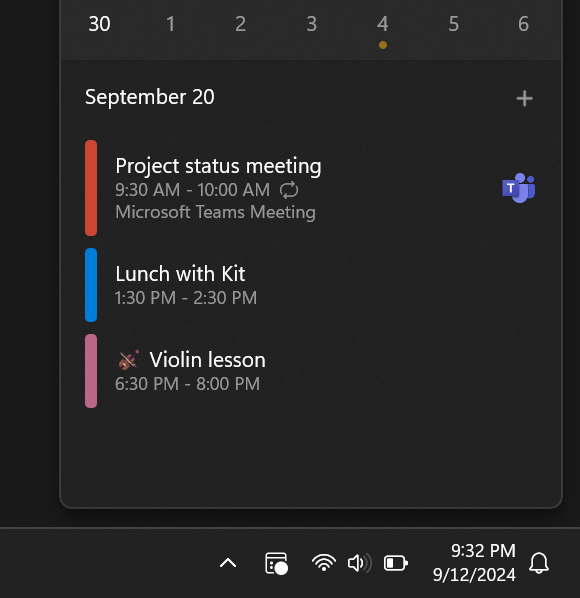
Task: Open the notification bell in taskbar
Action: 539,563
